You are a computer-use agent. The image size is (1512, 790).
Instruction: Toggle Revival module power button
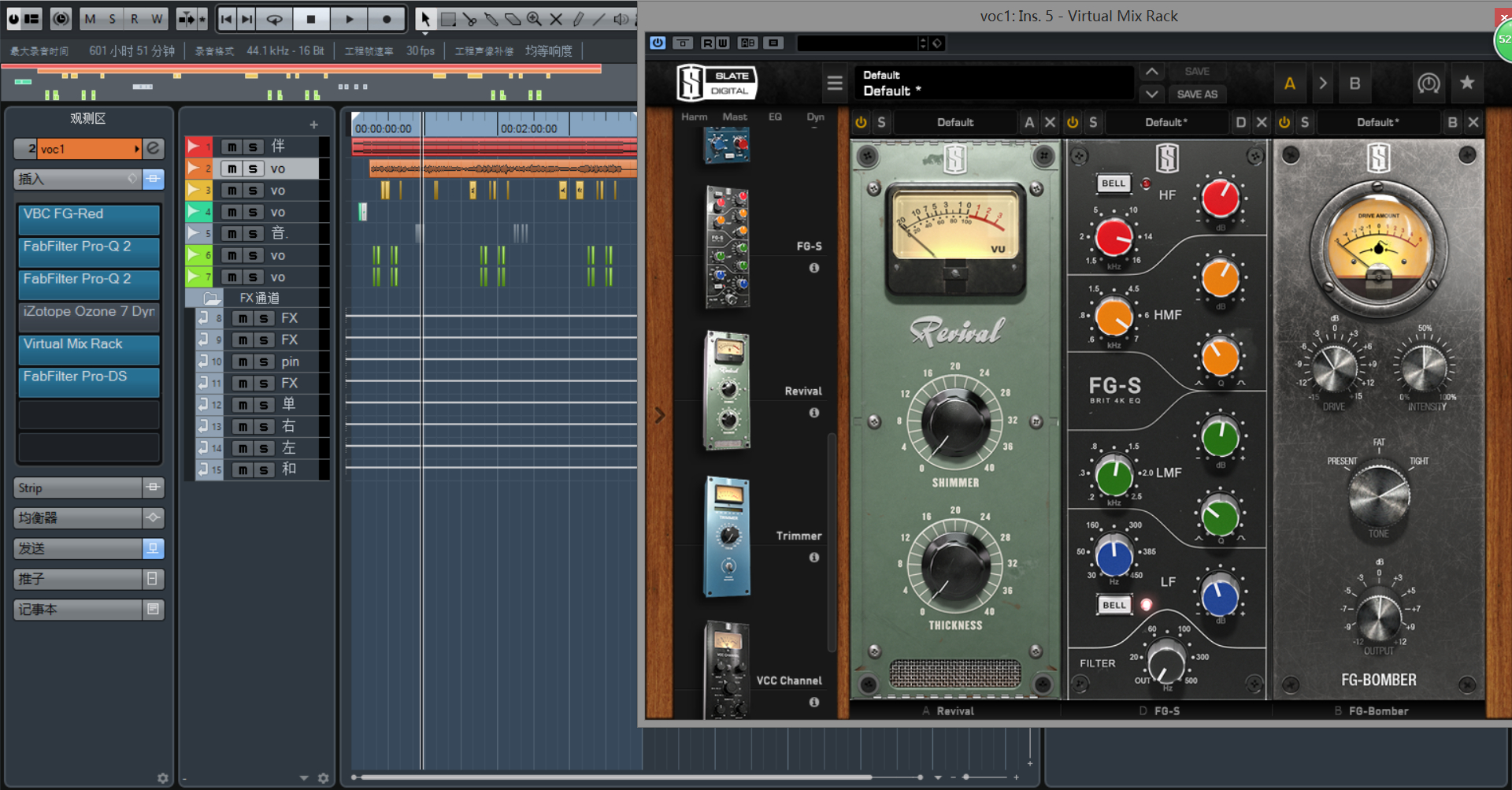point(861,122)
